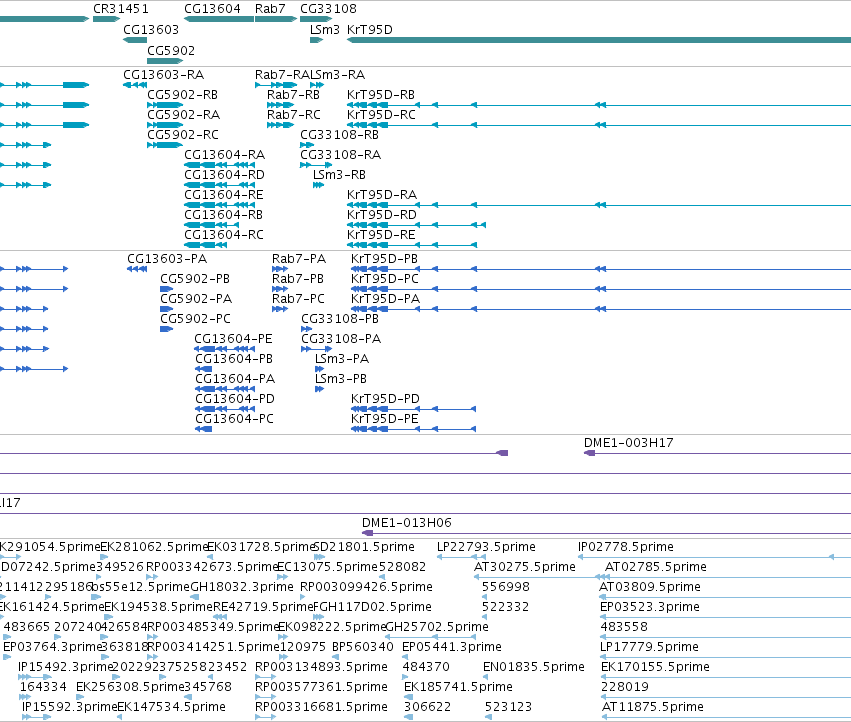Click the KrT95D-PC protein label
This screenshot has width=851, height=722.
pos(385,279)
